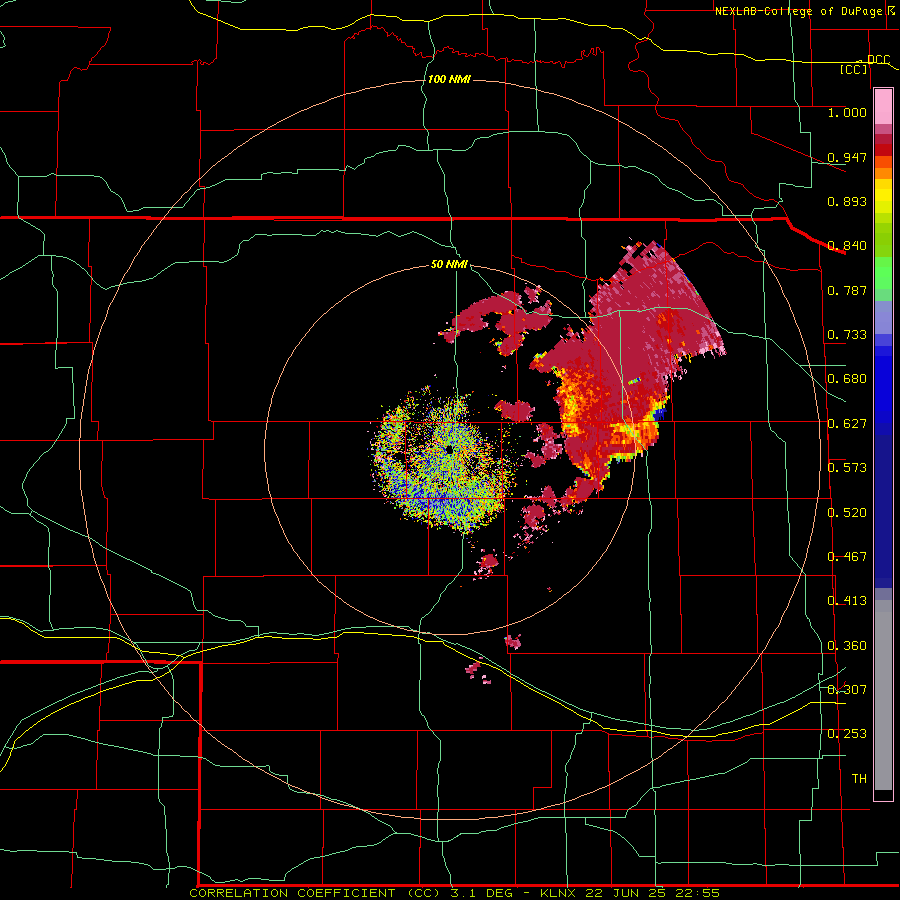The image size is (900, 900).
Task: Click the 0.733 scale value
Action: [x=847, y=335]
